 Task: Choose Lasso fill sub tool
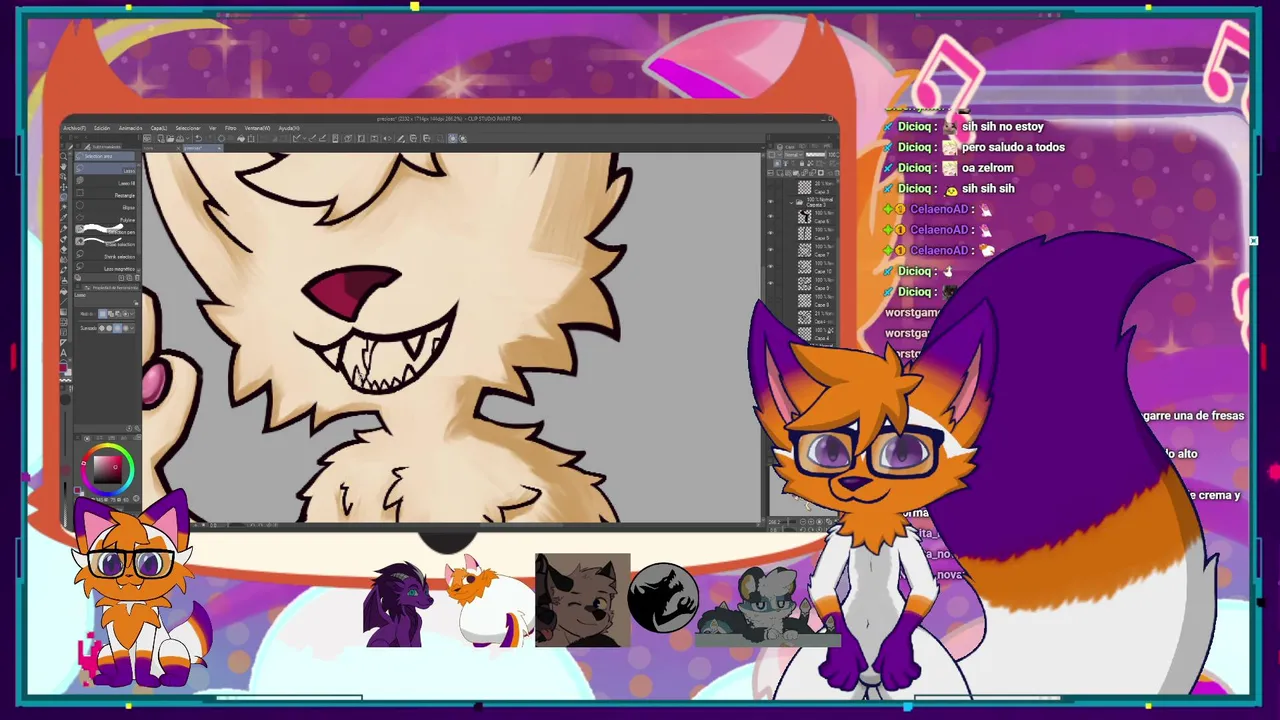tap(105, 182)
